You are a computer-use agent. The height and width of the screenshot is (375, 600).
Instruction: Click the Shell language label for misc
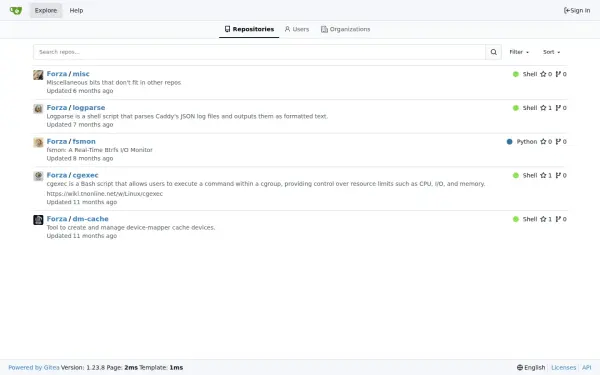pos(530,74)
